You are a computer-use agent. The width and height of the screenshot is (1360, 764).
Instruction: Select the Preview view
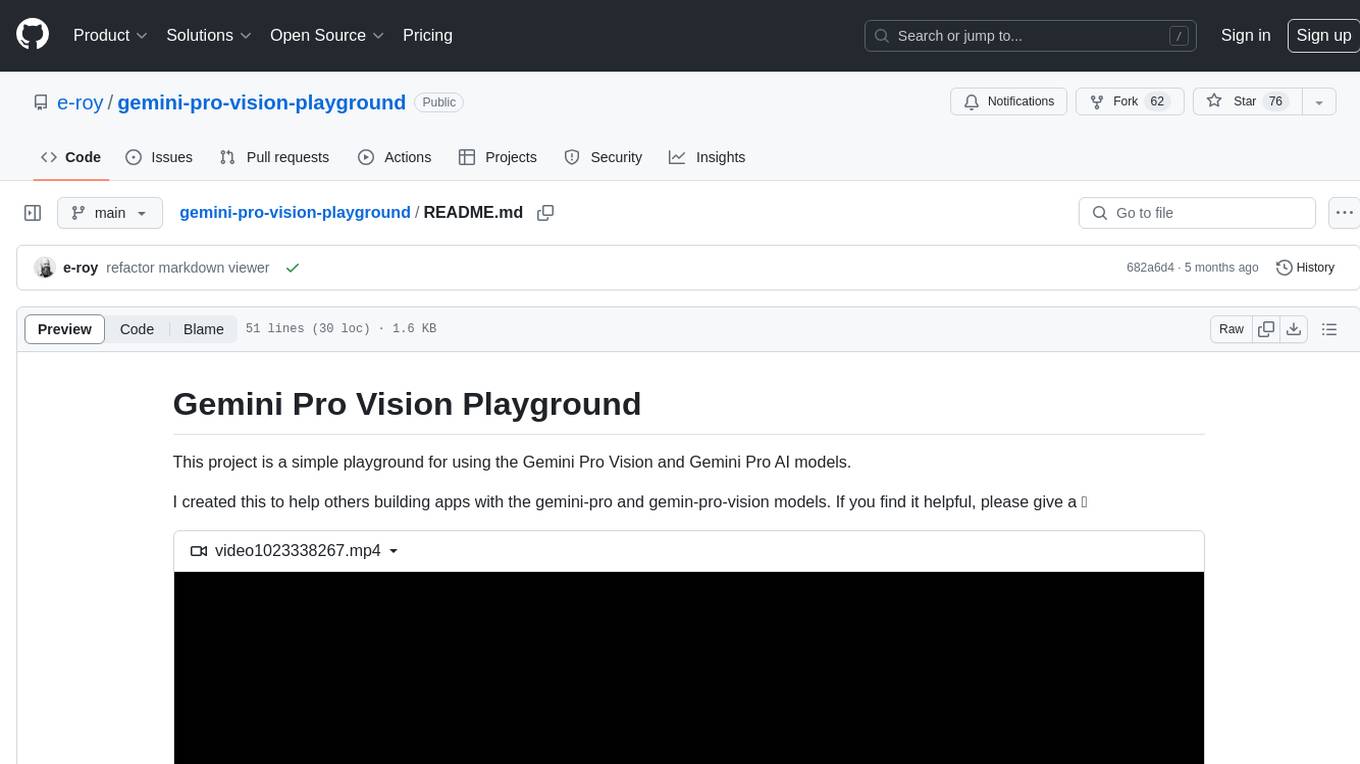pyautogui.click(x=65, y=329)
